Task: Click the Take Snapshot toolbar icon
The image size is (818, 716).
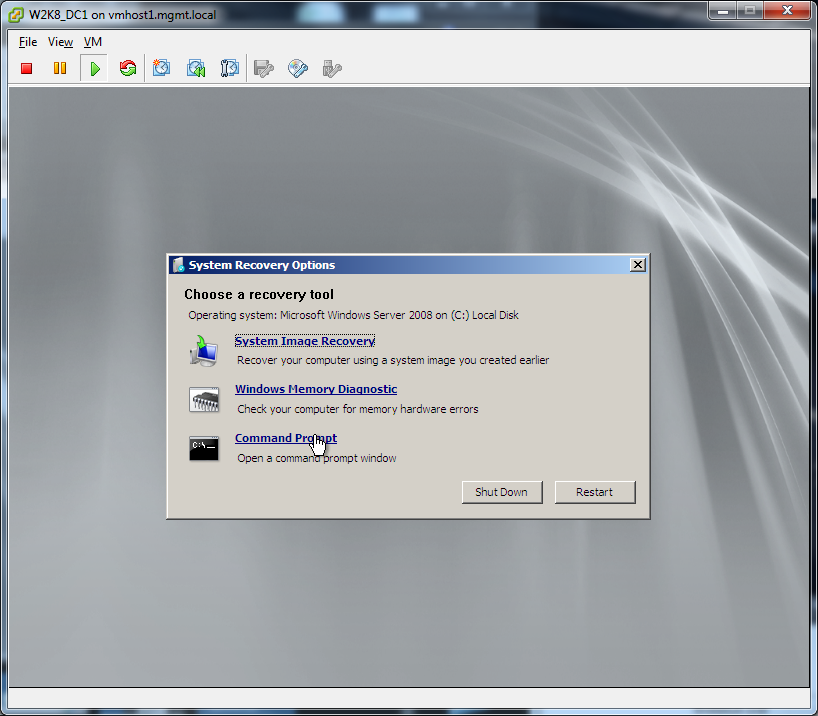Action: click(x=161, y=68)
